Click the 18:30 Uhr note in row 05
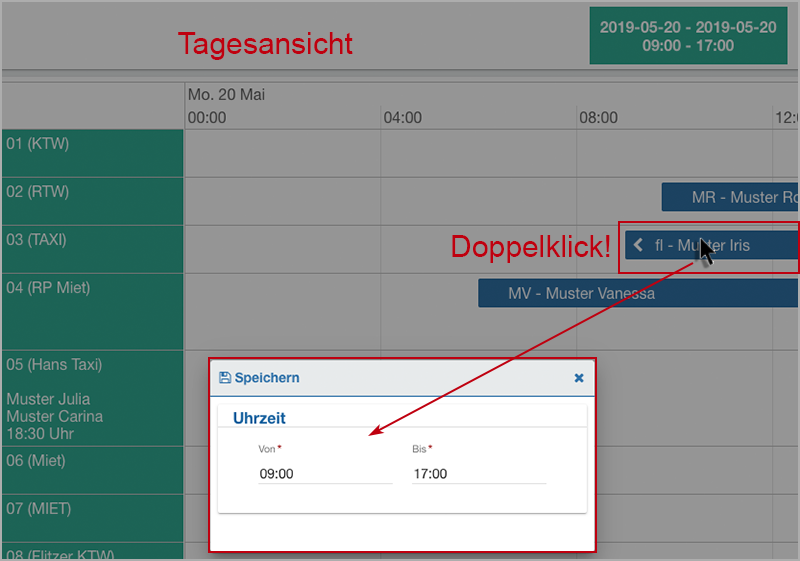800x561 pixels. coord(40,434)
